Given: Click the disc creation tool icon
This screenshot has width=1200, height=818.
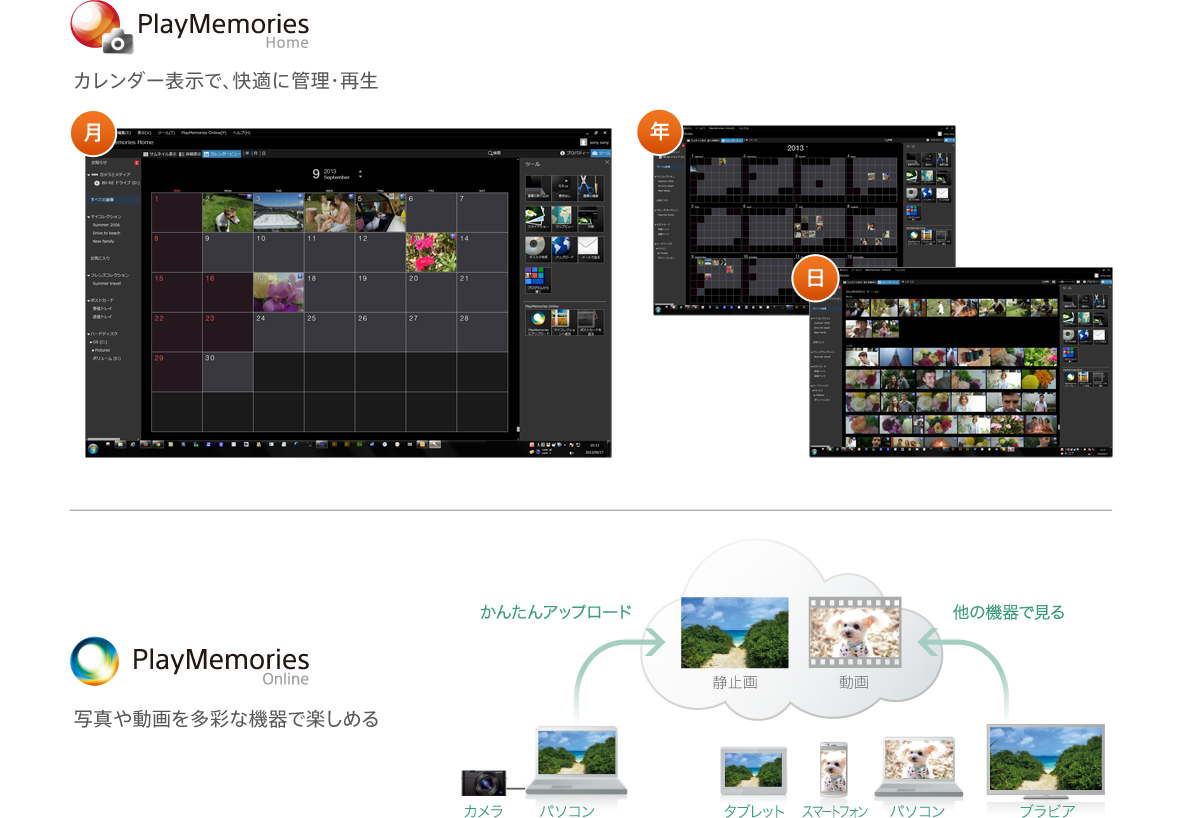Looking at the screenshot, I should pos(537,247).
